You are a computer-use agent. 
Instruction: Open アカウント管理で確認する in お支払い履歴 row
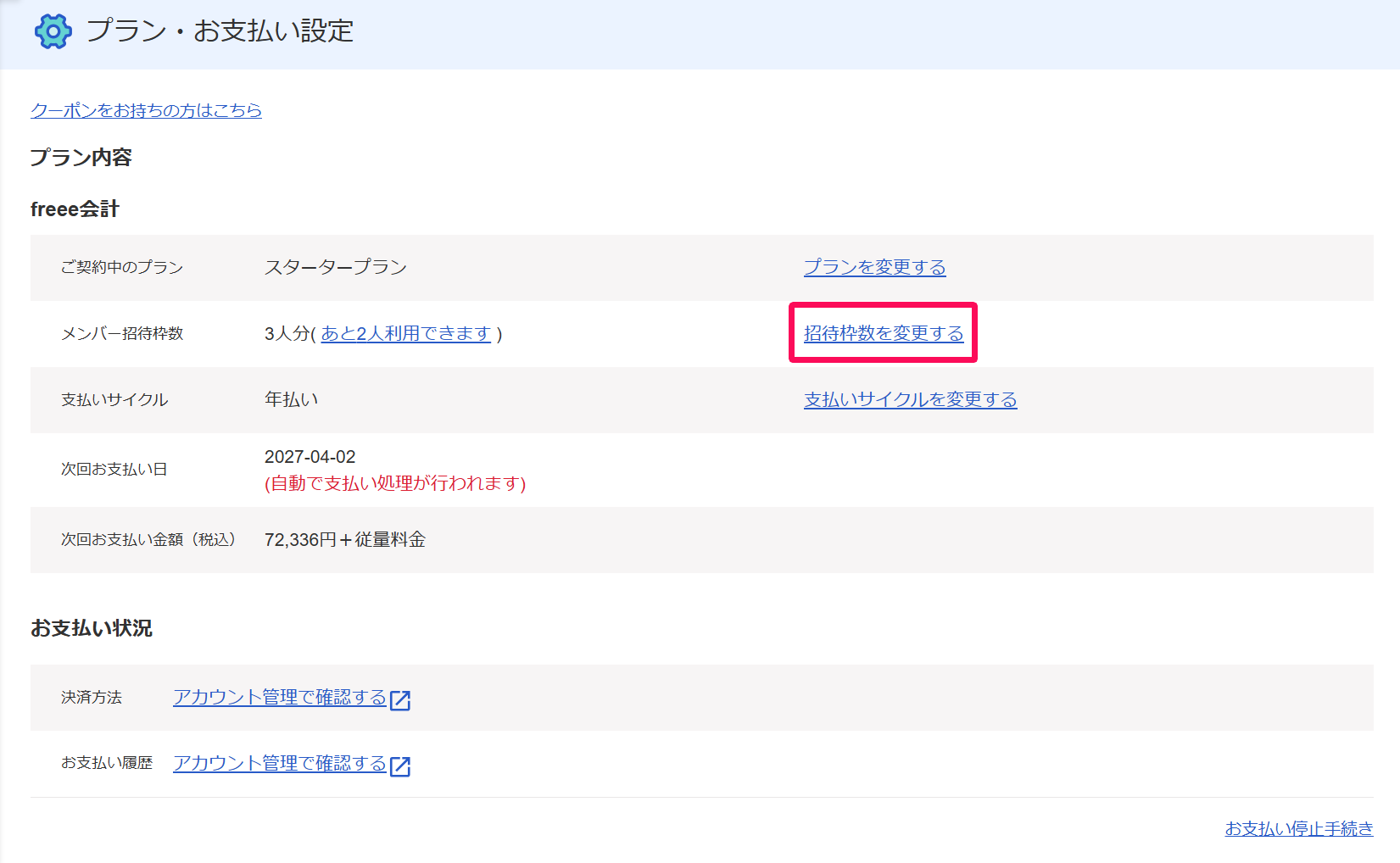click(x=280, y=763)
